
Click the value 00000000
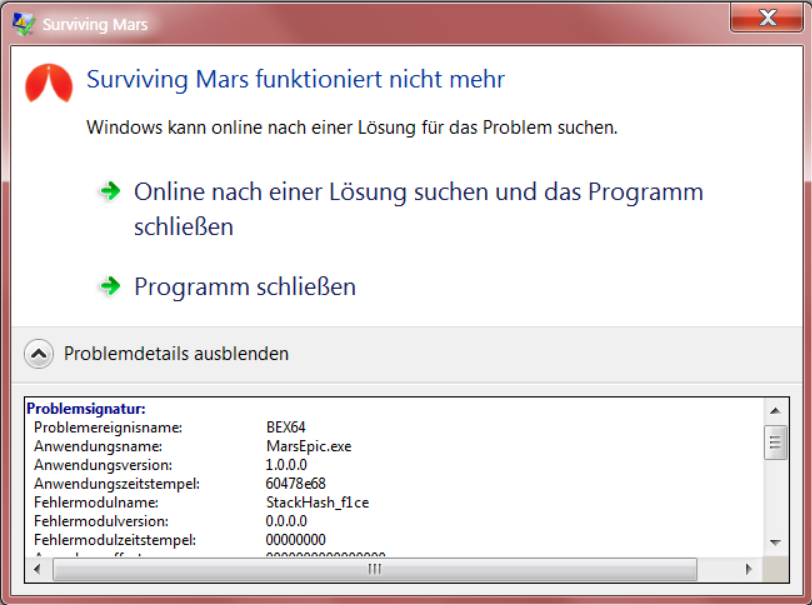(x=296, y=540)
